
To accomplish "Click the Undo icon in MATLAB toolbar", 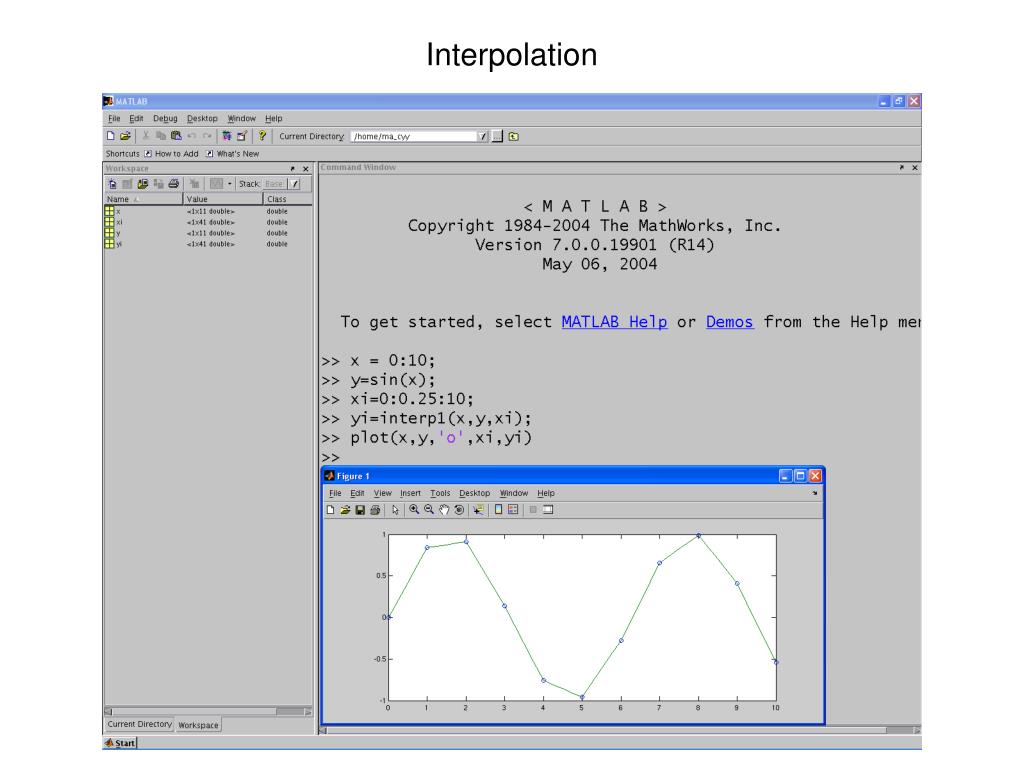I will 192,136.
